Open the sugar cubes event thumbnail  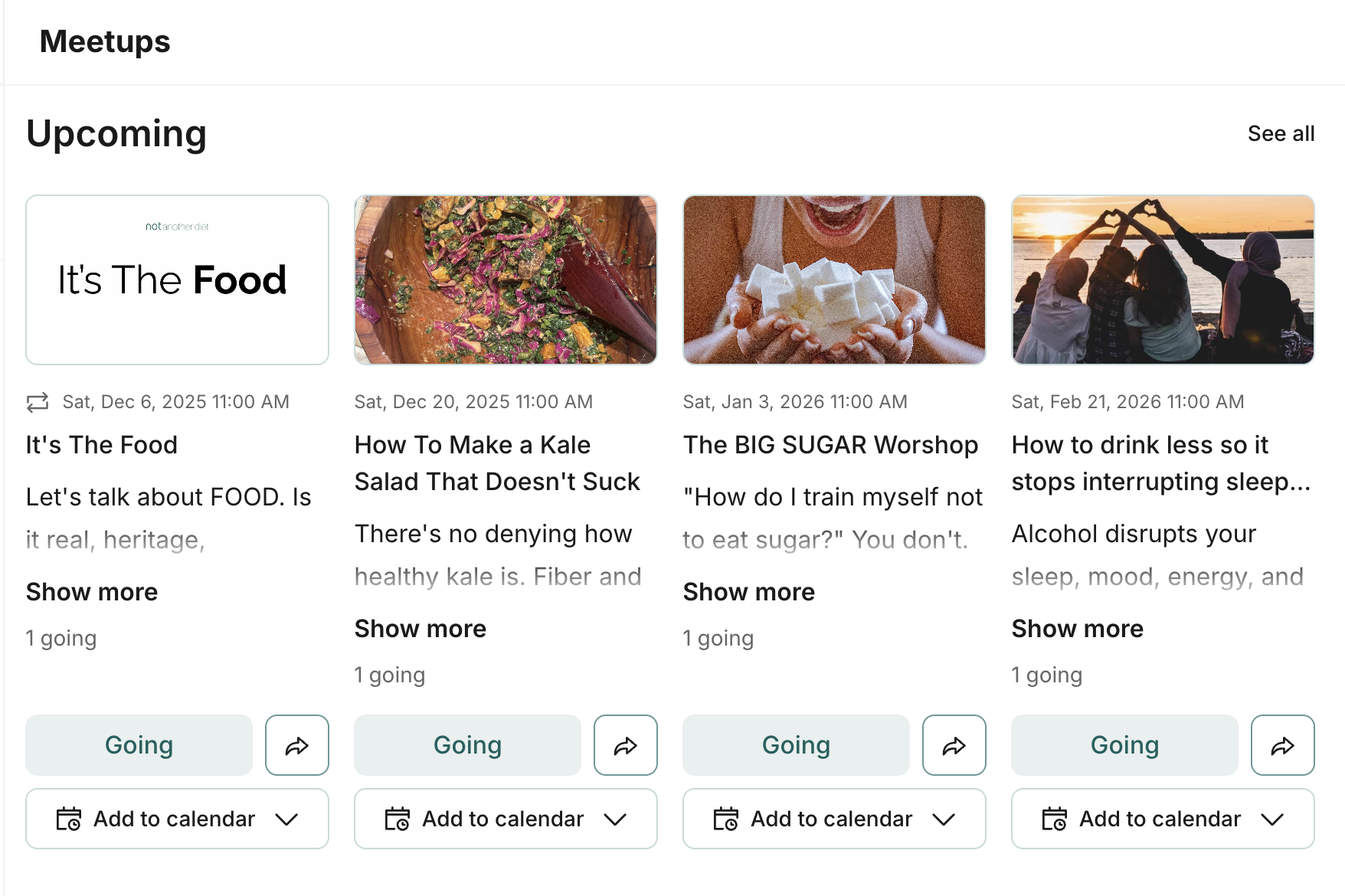(x=834, y=280)
